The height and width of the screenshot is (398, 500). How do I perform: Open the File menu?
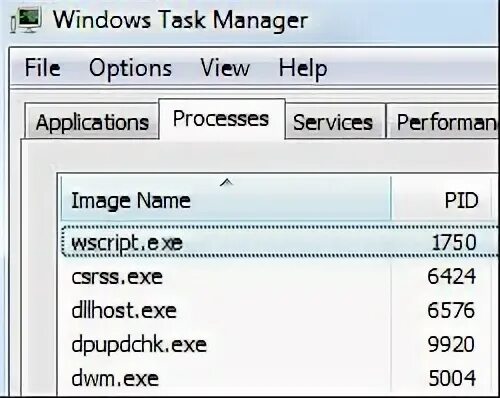(43, 68)
